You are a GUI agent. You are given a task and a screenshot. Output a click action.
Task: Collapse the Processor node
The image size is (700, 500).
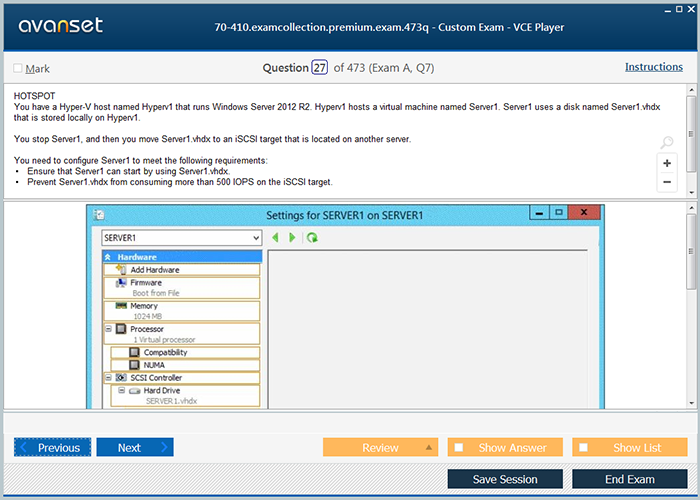pos(108,329)
